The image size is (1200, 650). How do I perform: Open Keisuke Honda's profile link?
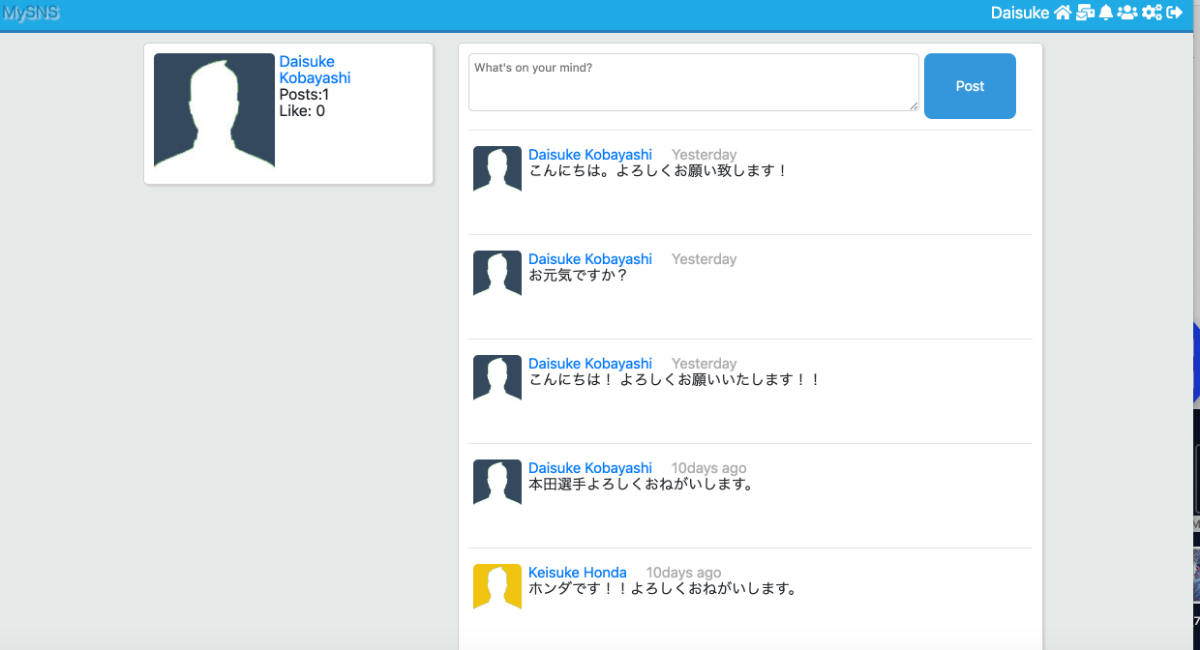click(x=577, y=573)
